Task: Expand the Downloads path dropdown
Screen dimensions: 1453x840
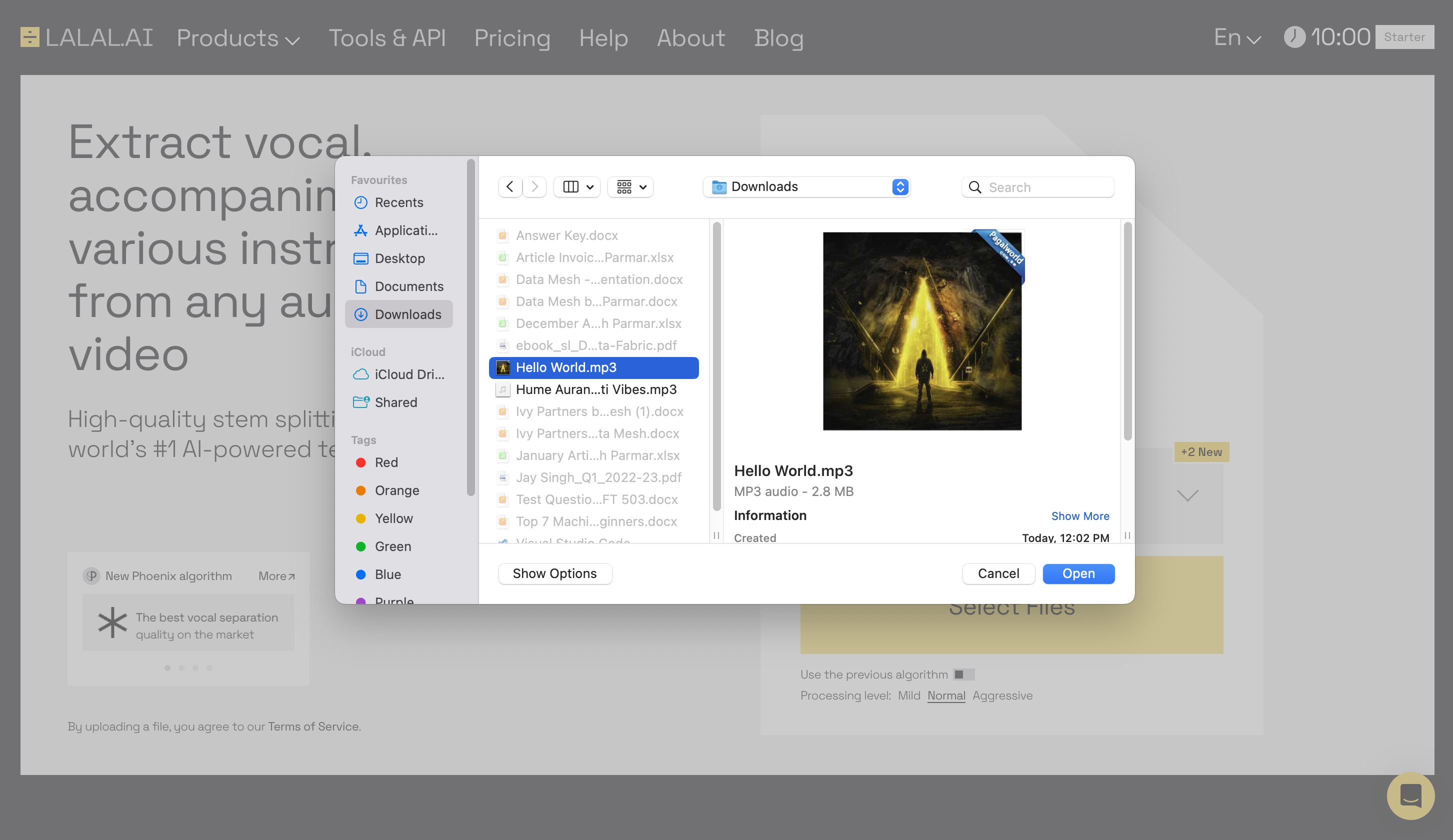Action: pyautogui.click(x=898, y=187)
